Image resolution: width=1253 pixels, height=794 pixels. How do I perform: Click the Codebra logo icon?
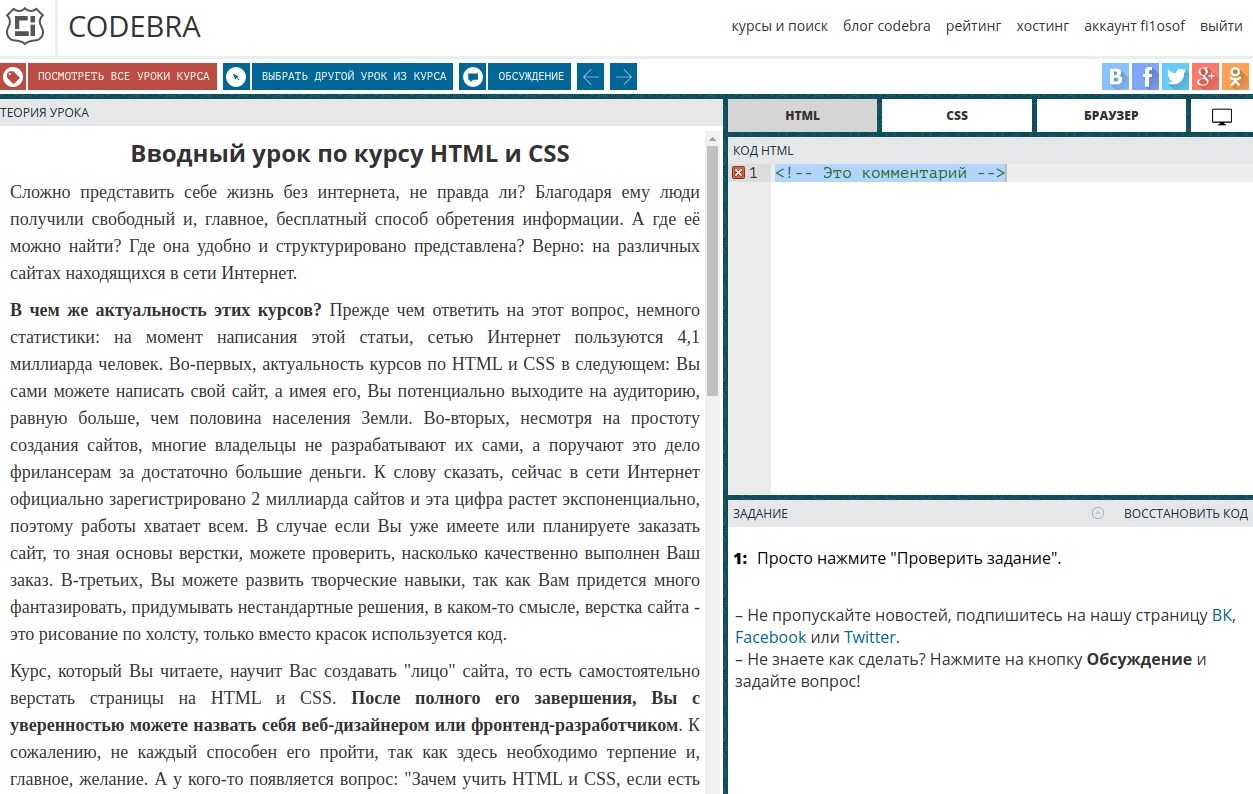(25, 27)
